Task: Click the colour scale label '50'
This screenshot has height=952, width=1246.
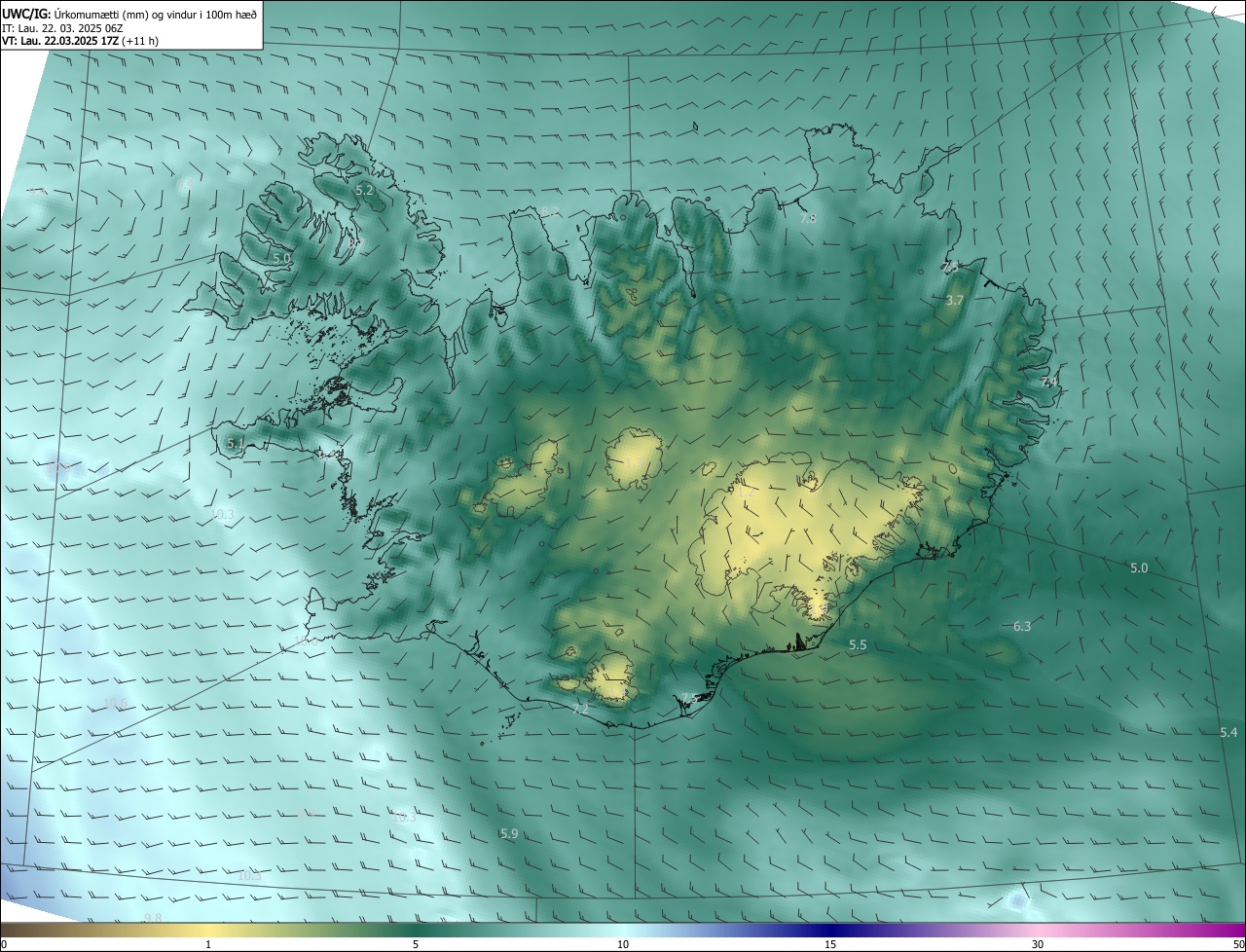Action: coord(1238,944)
